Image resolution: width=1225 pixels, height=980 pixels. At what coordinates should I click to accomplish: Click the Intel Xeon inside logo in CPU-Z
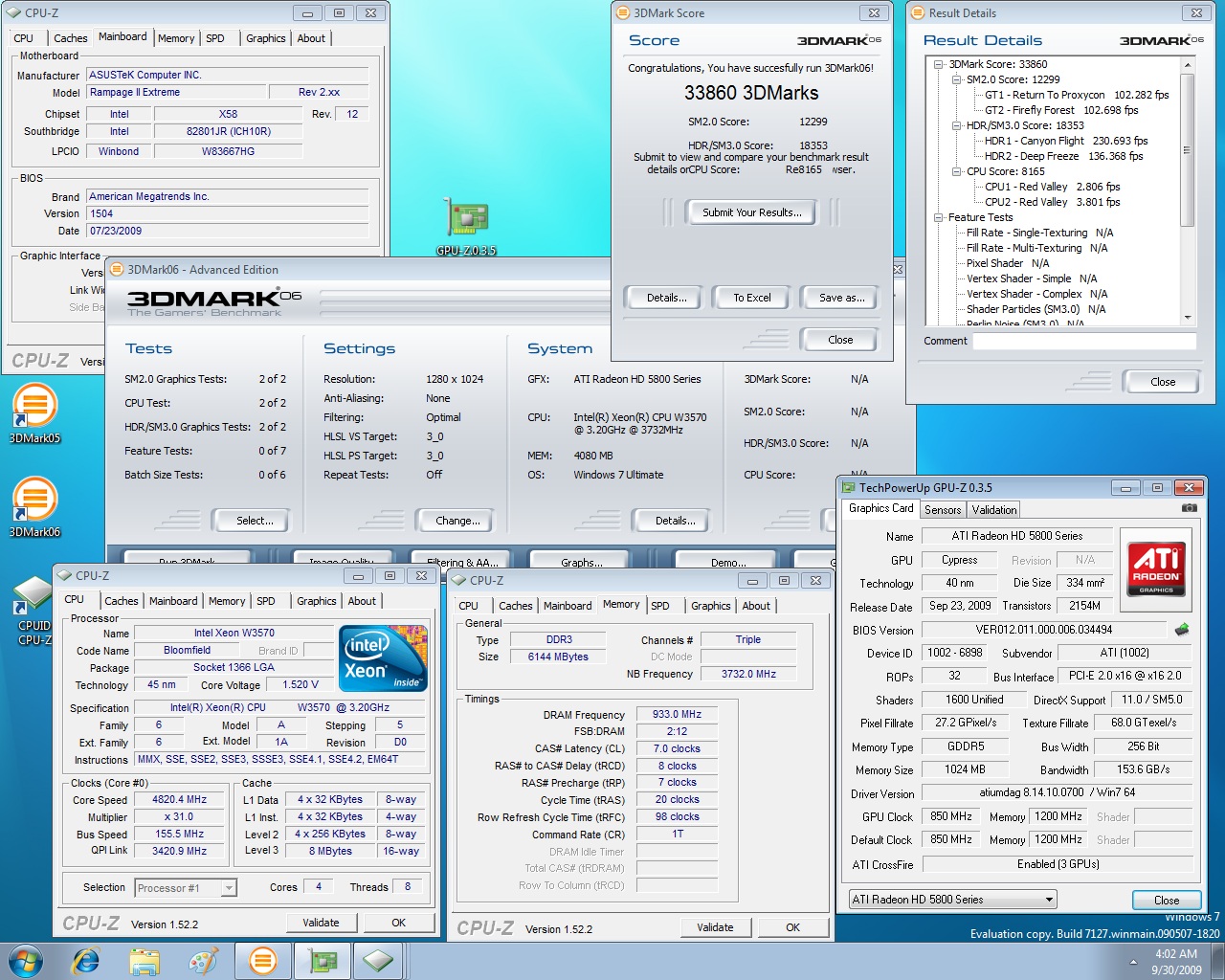pos(384,658)
